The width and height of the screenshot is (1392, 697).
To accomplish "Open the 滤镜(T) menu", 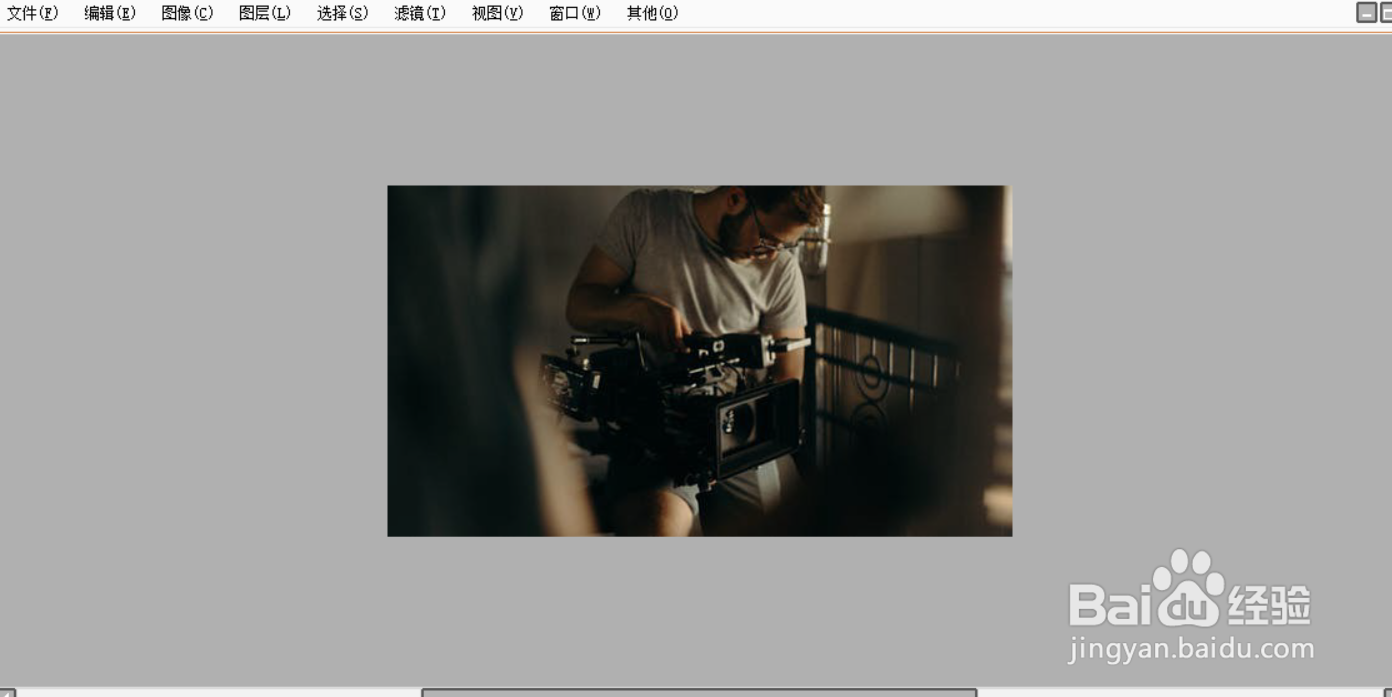I will [420, 13].
